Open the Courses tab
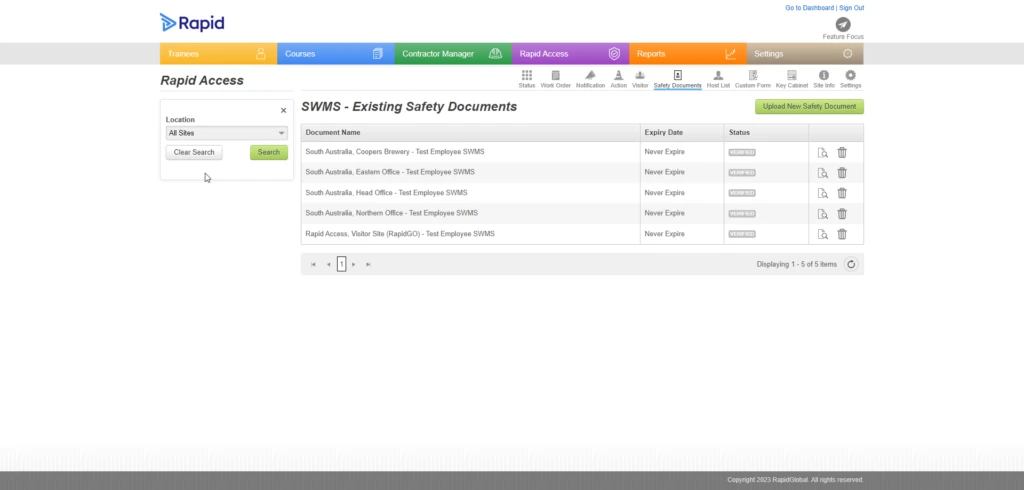This screenshot has width=1024, height=490. coord(336,54)
